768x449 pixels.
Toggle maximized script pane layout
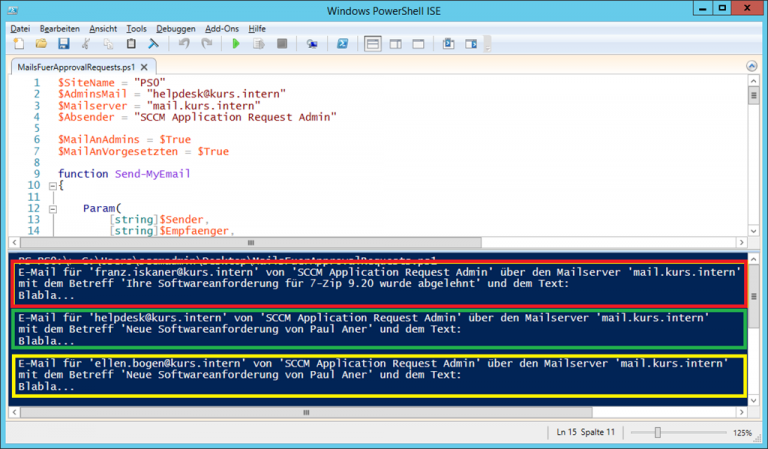(417, 44)
